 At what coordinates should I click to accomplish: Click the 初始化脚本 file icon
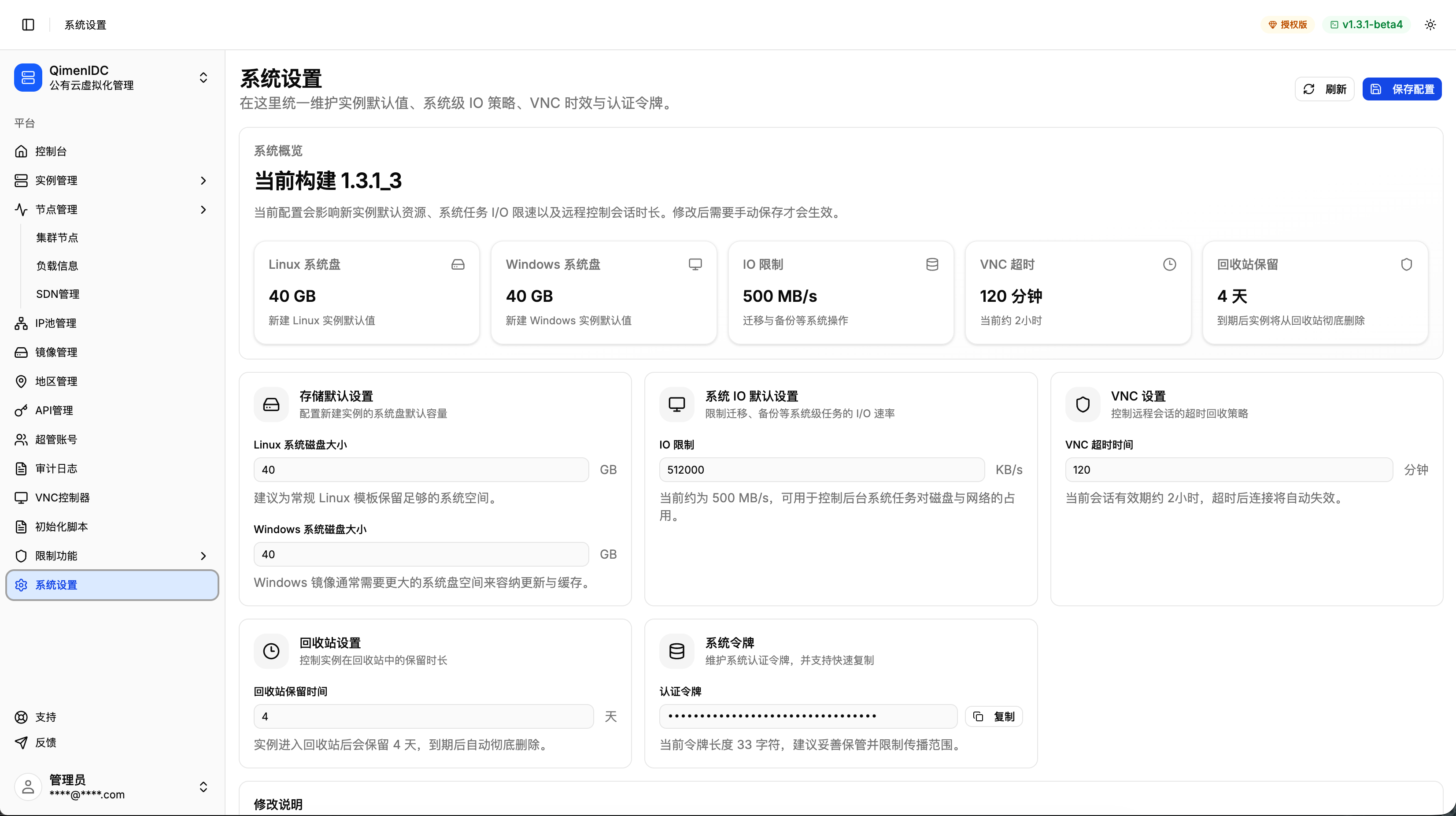pos(21,527)
